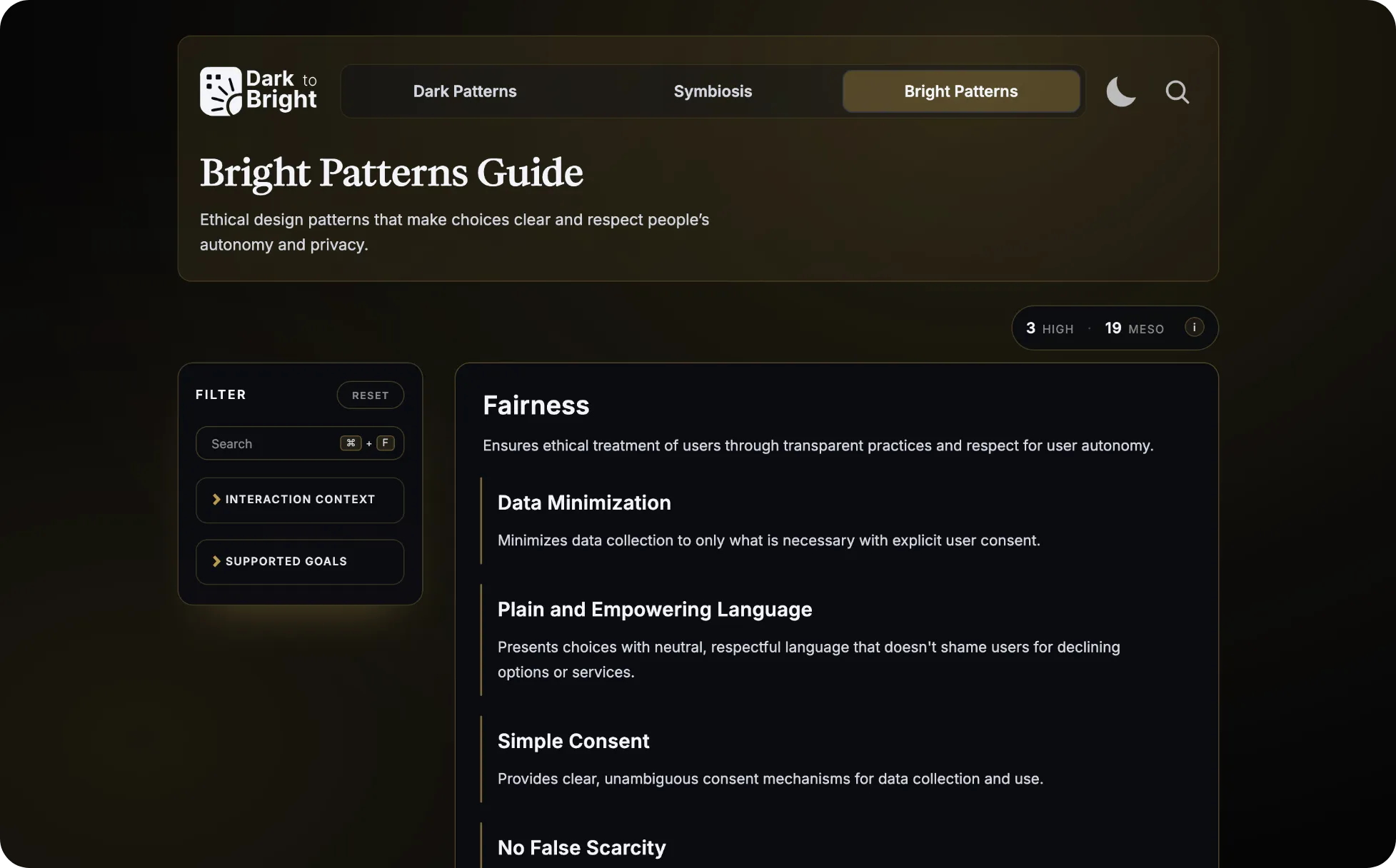Click the 3 HIGH count indicator
The height and width of the screenshot is (868, 1396).
(x=1049, y=328)
